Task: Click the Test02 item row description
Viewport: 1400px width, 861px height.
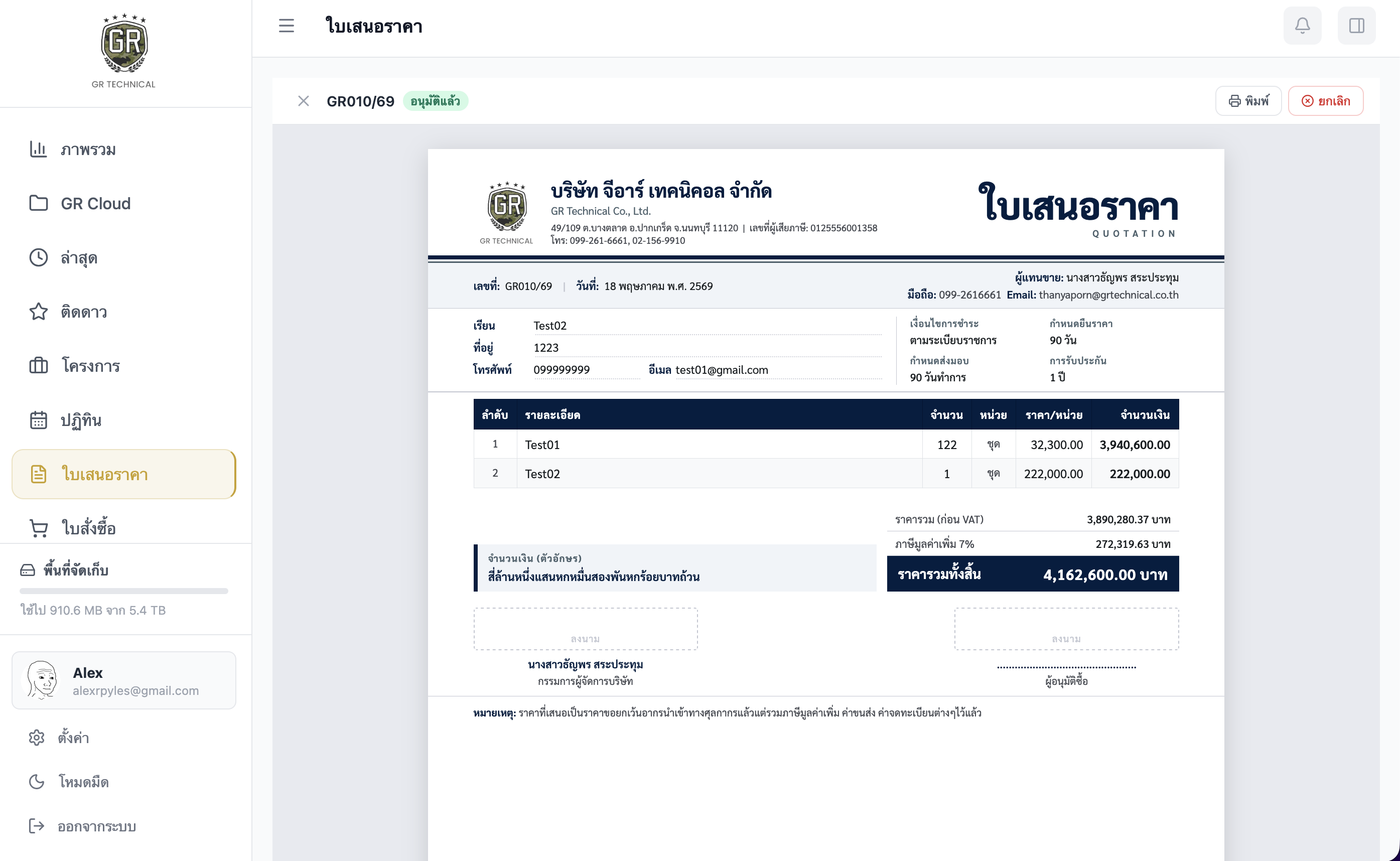Action: tap(720, 473)
